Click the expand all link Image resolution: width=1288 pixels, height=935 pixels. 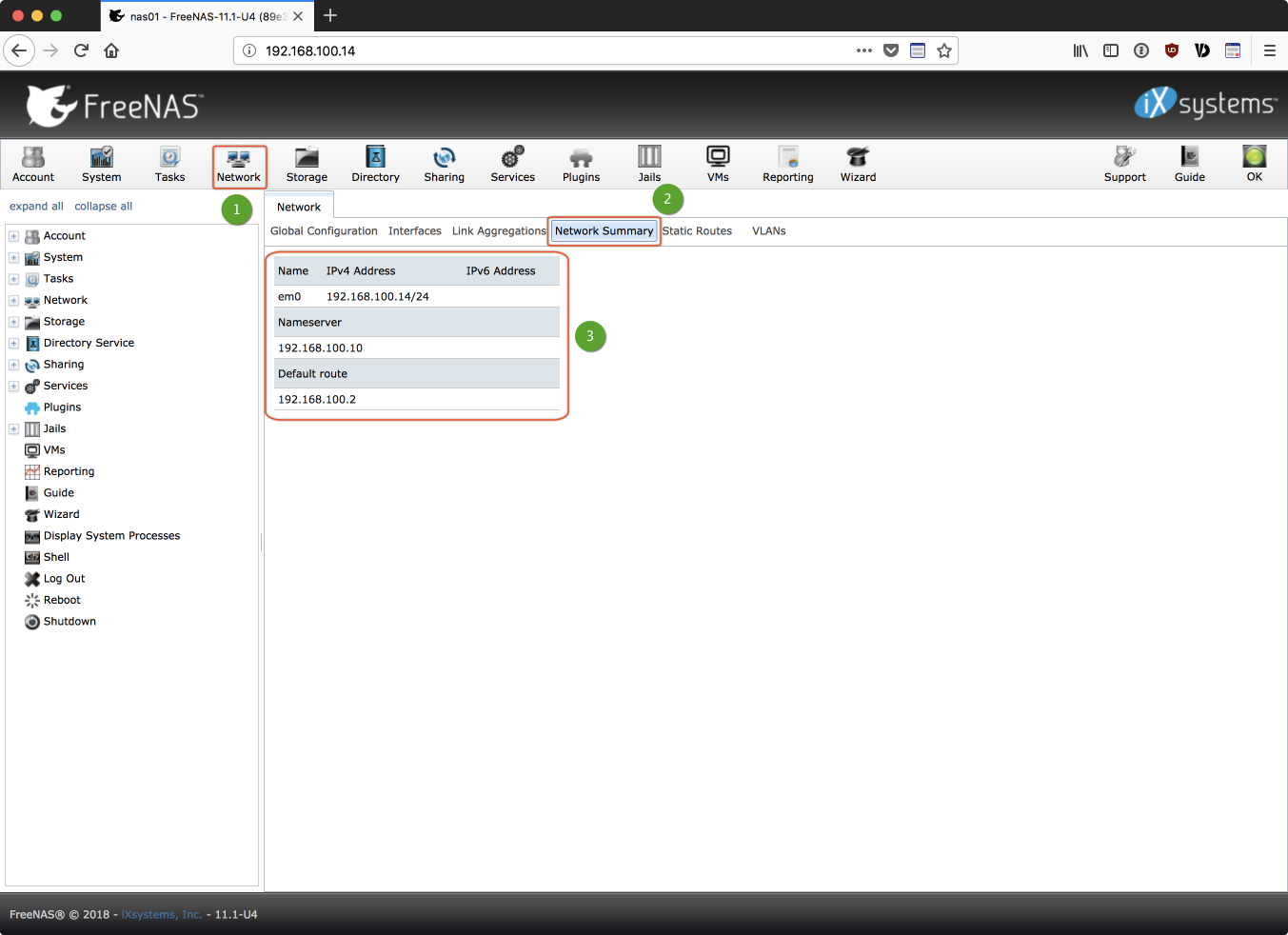pos(36,207)
